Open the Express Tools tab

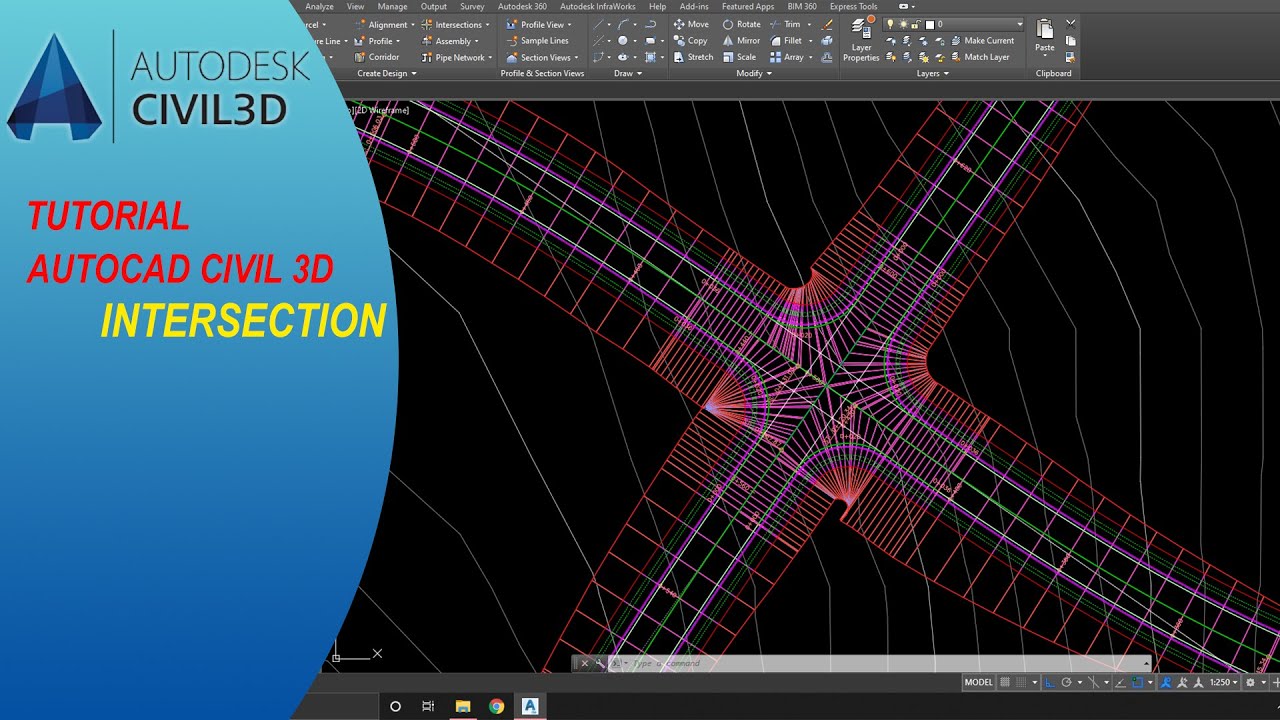(x=853, y=6)
